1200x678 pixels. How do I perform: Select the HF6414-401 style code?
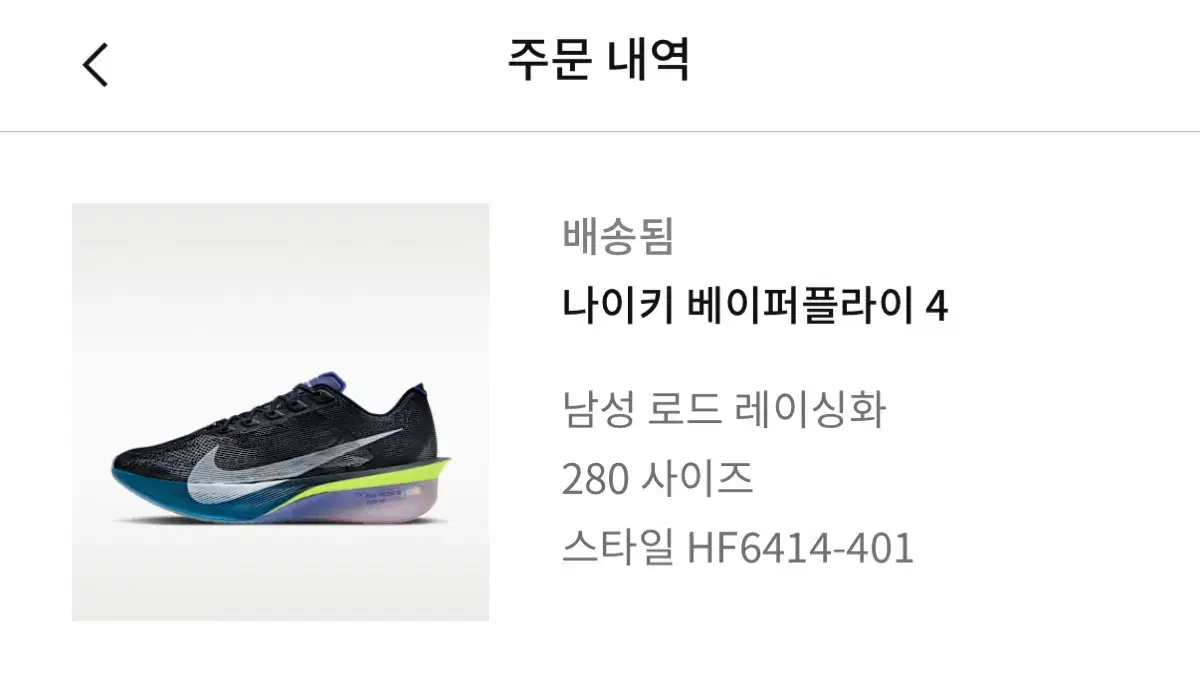pyautogui.click(x=801, y=548)
